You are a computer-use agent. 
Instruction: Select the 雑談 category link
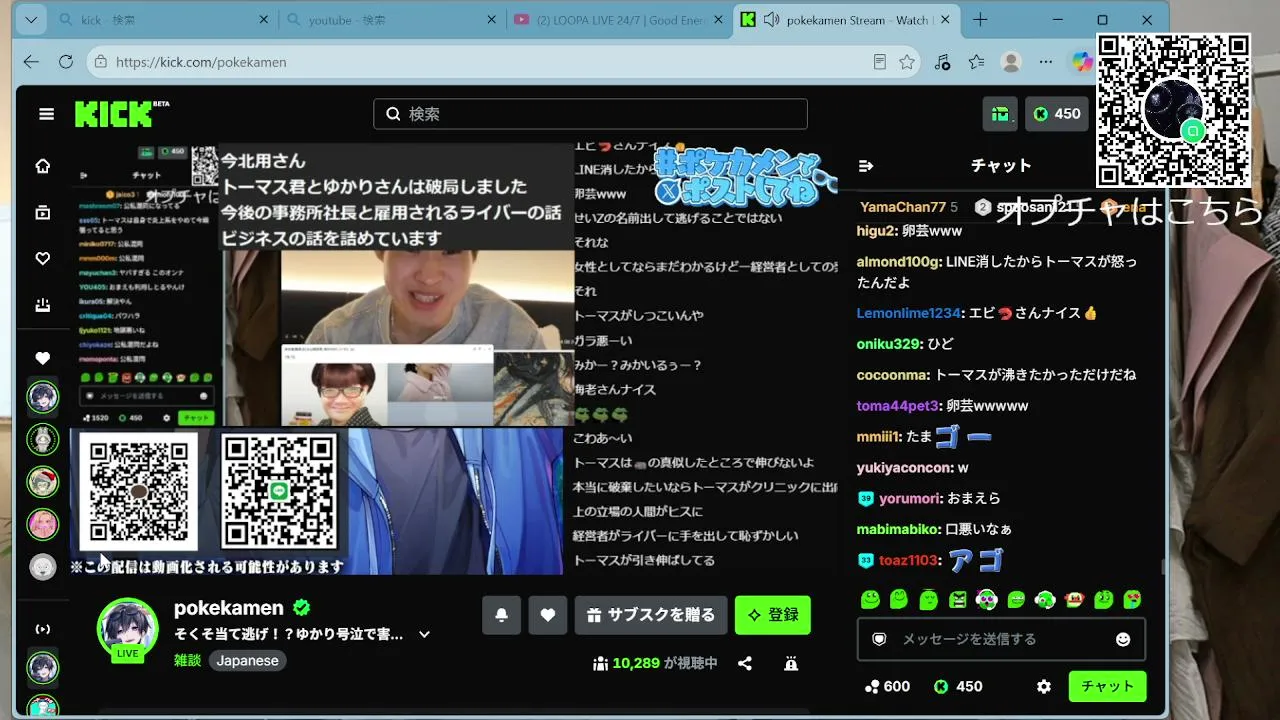(187, 660)
